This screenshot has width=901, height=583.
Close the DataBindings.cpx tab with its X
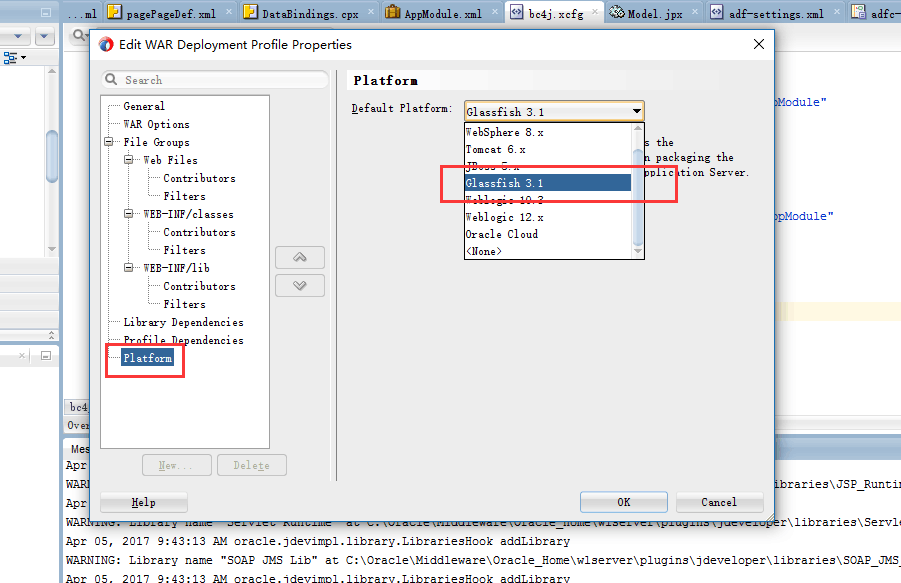[371, 11]
